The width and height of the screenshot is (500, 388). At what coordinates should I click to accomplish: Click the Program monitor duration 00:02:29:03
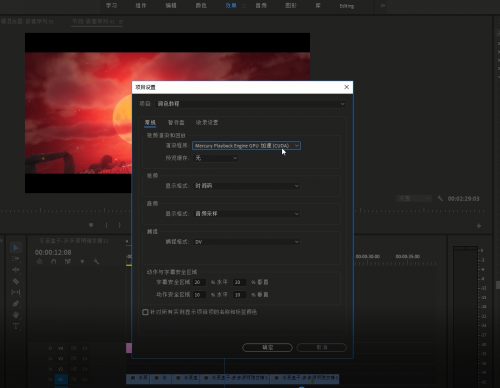point(463,199)
